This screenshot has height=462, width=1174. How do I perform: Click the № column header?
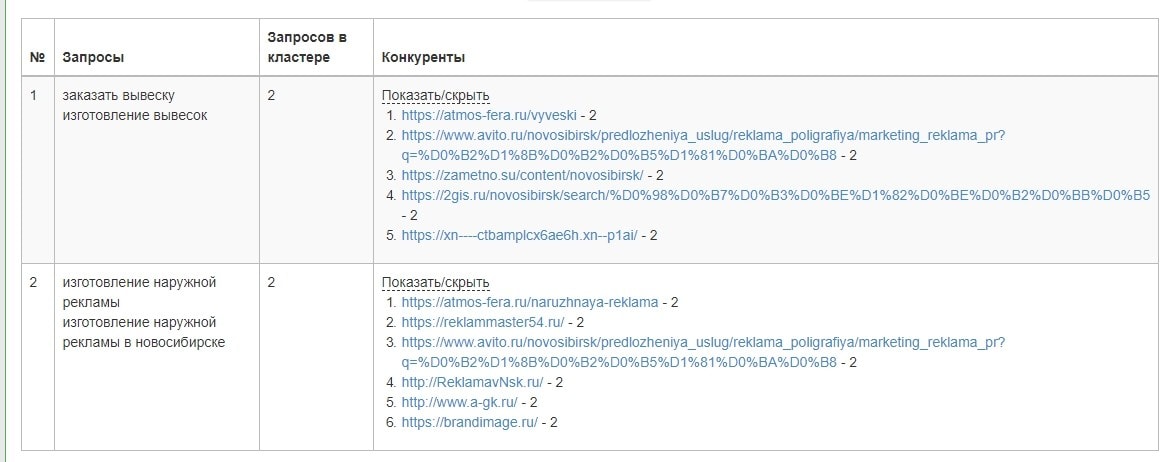[x=37, y=57]
